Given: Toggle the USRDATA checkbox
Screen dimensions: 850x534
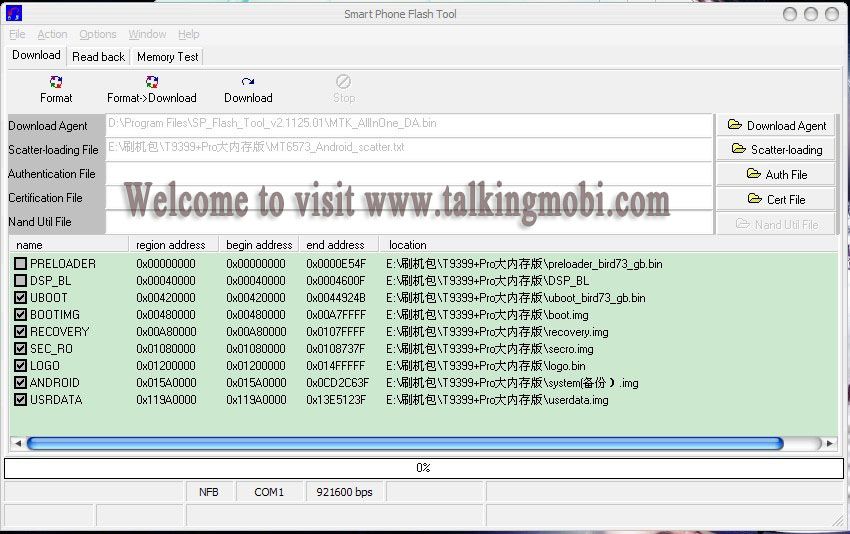Looking at the screenshot, I should point(21,400).
